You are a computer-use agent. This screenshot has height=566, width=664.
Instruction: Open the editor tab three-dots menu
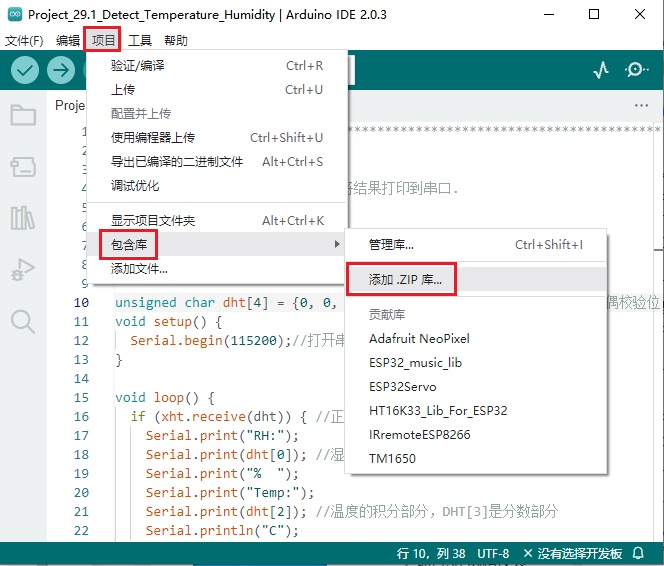(x=641, y=105)
